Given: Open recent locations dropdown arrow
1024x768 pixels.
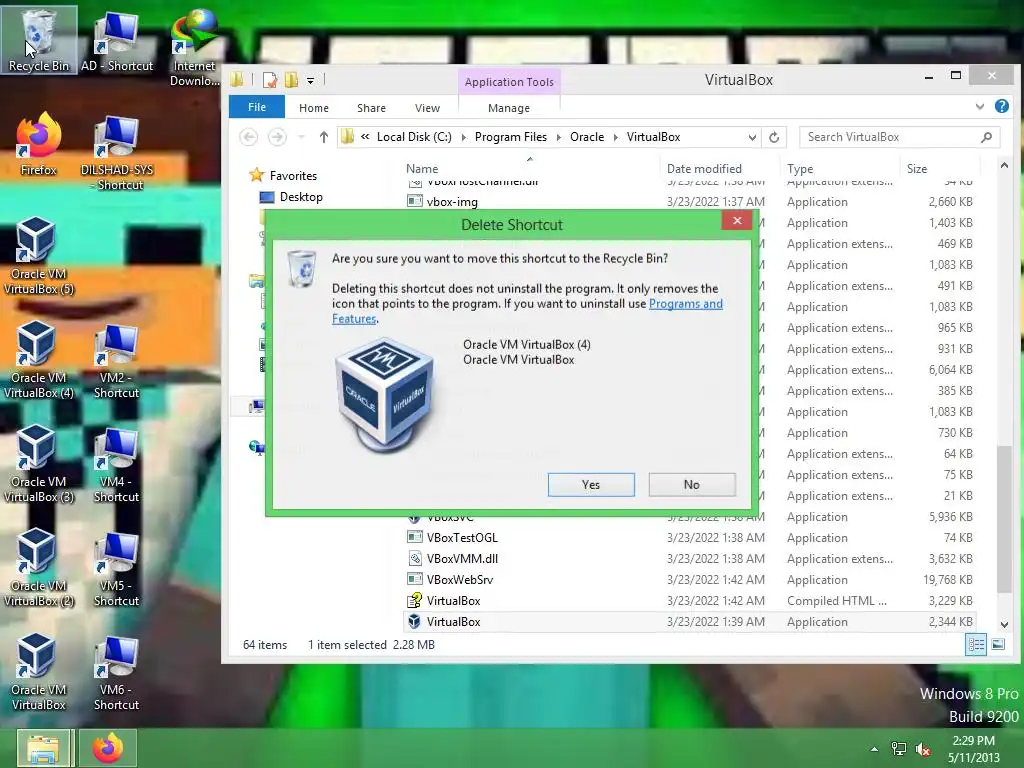Looking at the screenshot, I should [x=301, y=137].
